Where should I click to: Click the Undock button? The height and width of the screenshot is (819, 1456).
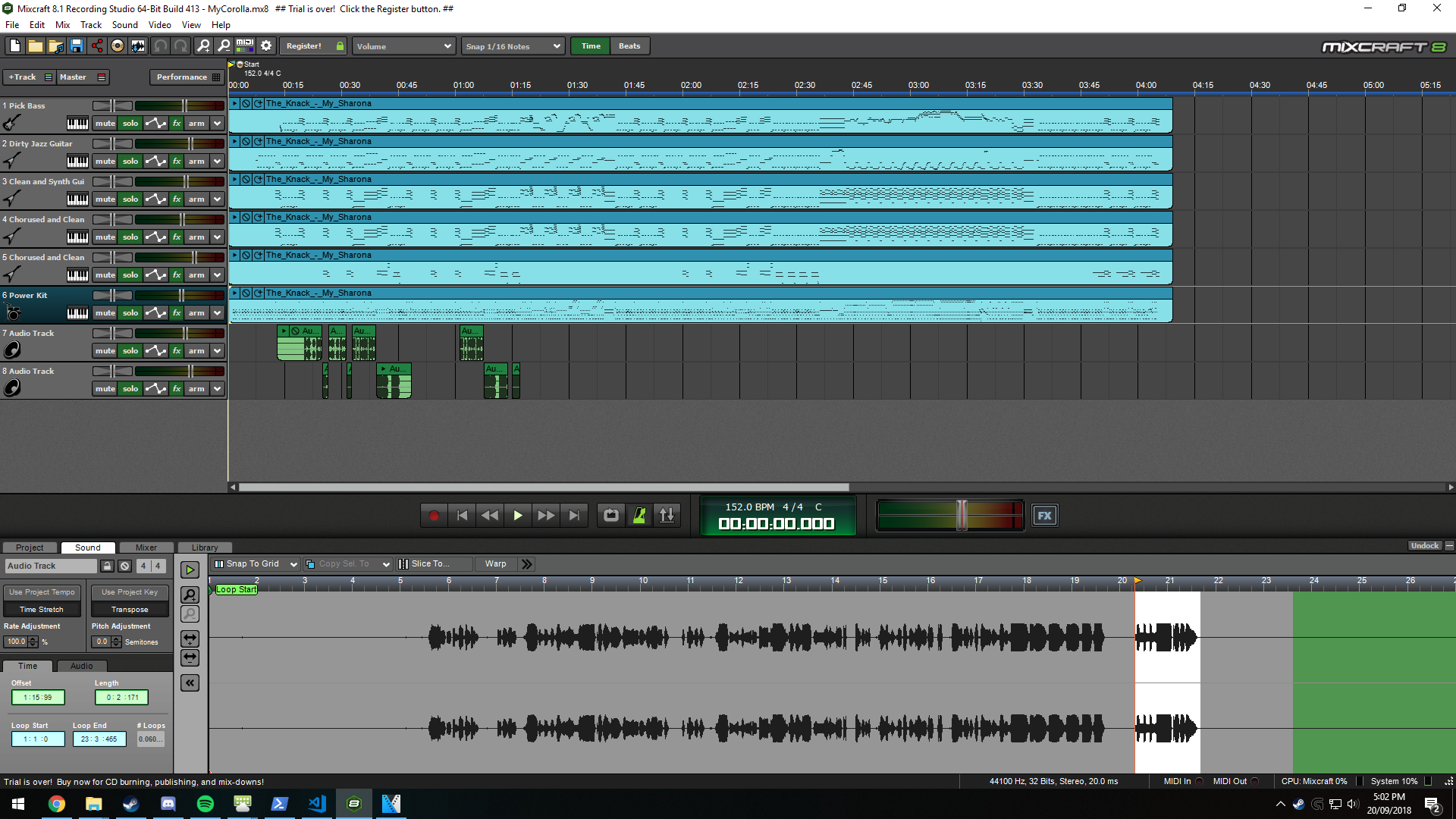point(1425,546)
